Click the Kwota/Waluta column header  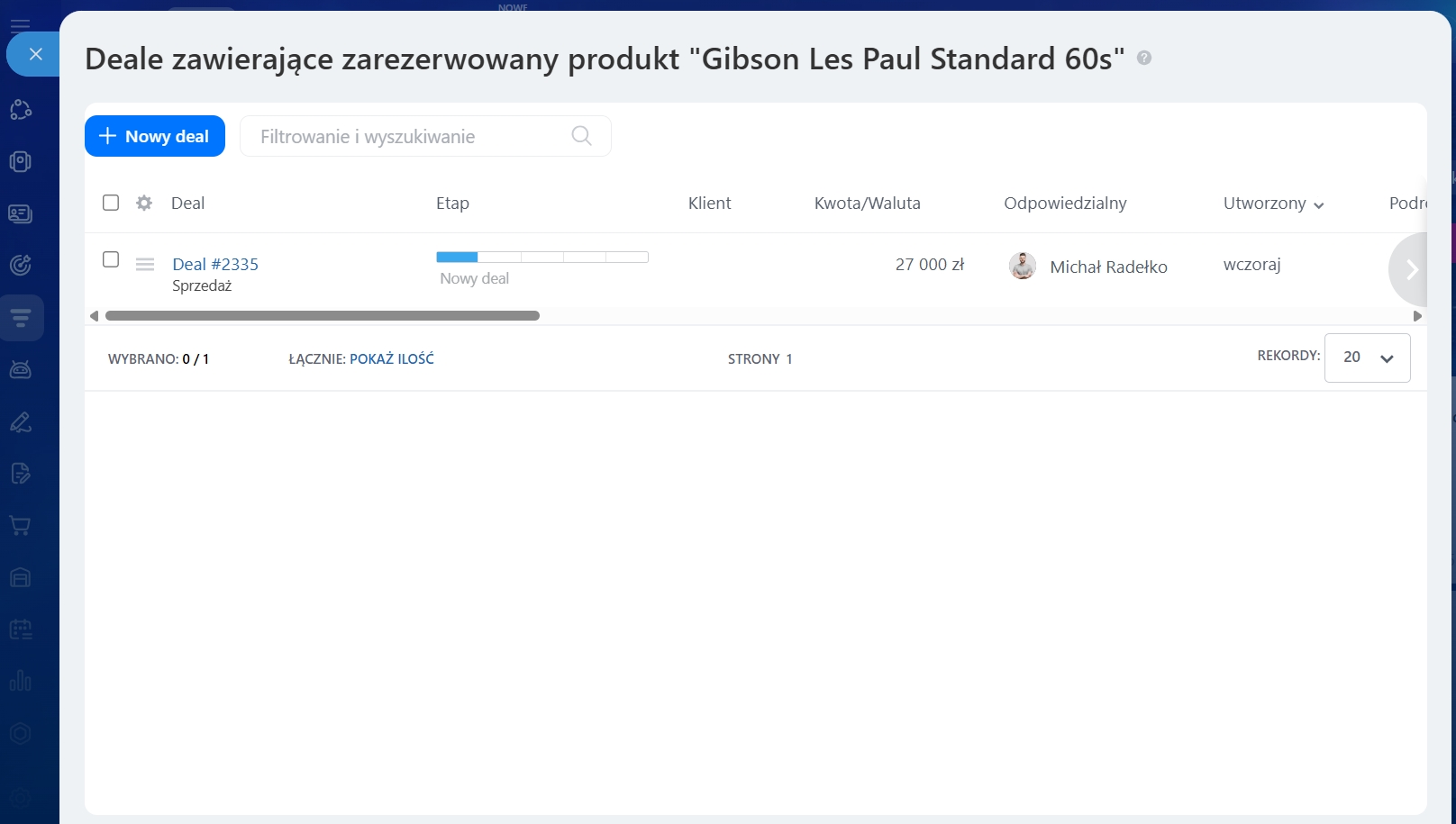(x=867, y=204)
